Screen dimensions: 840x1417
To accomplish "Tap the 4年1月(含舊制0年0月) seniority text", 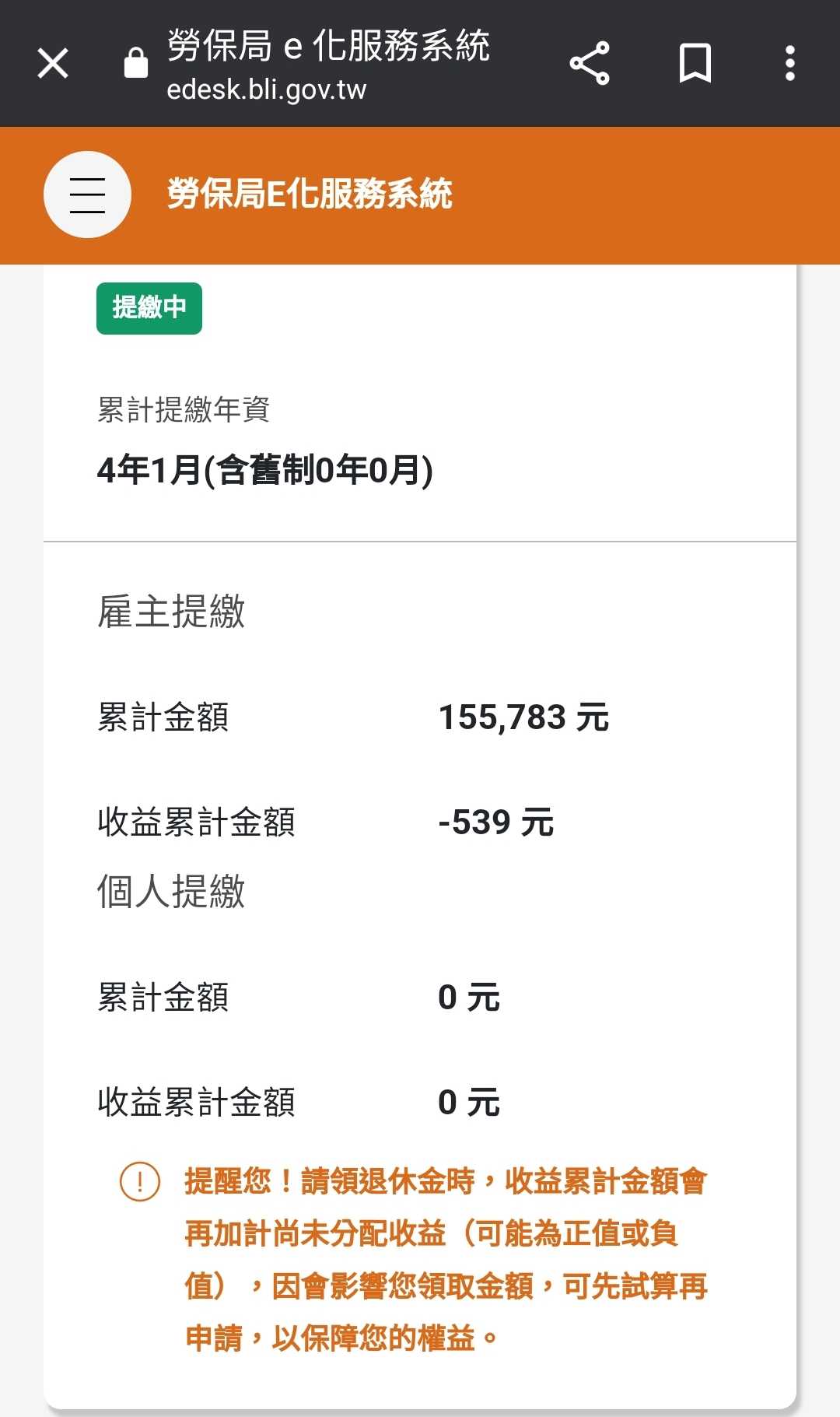I will pos(265,468).
